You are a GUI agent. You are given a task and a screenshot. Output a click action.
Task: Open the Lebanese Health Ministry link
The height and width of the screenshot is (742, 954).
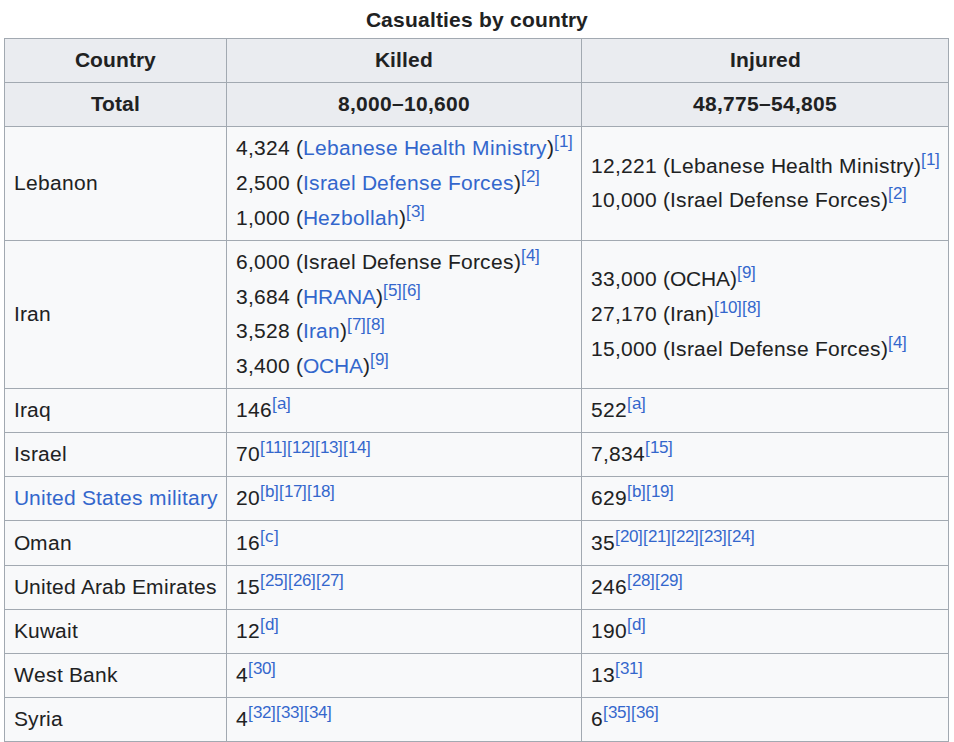click(425, 148)
